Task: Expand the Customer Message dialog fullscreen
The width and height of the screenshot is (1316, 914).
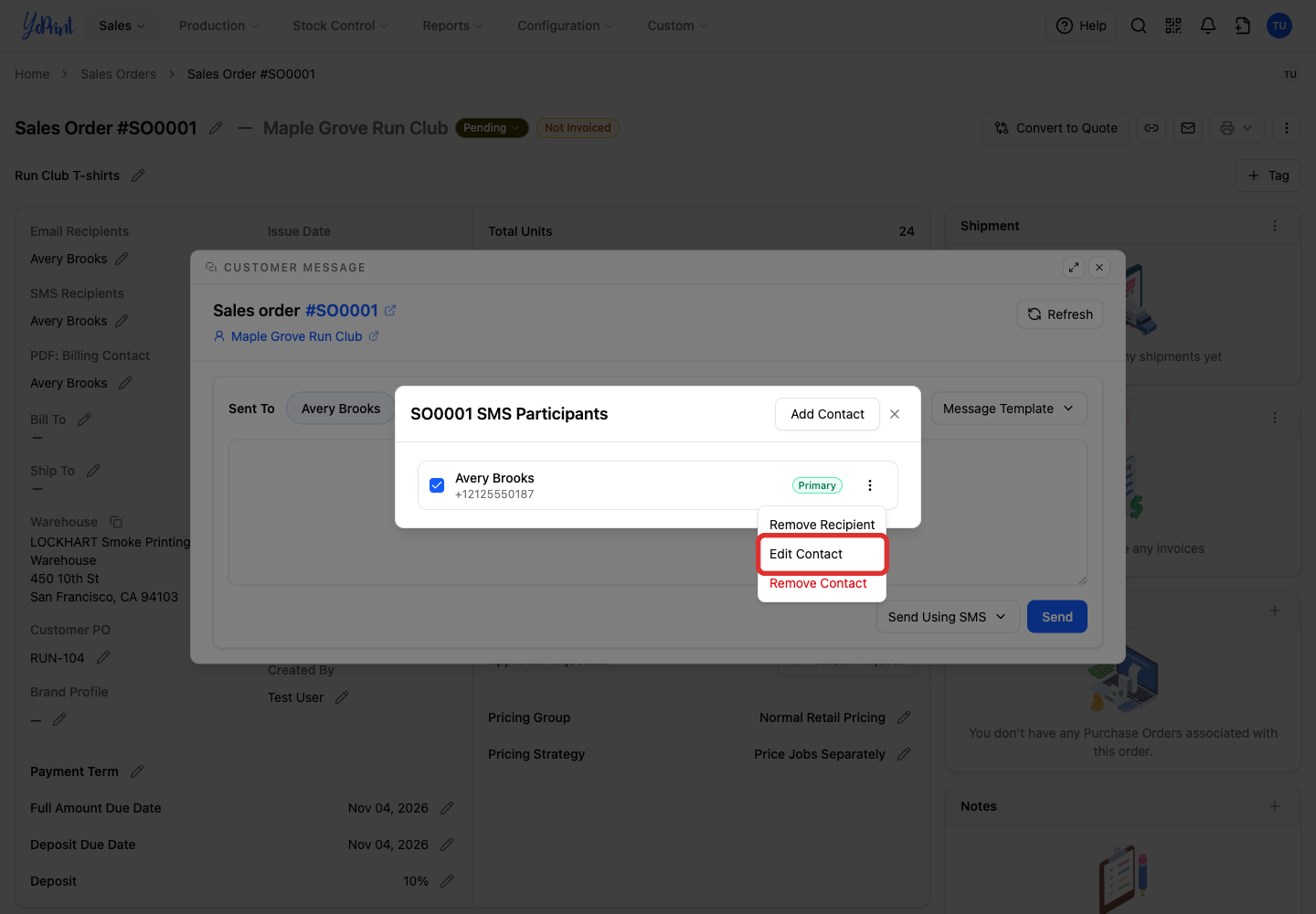Action: tap(1074, 268)
